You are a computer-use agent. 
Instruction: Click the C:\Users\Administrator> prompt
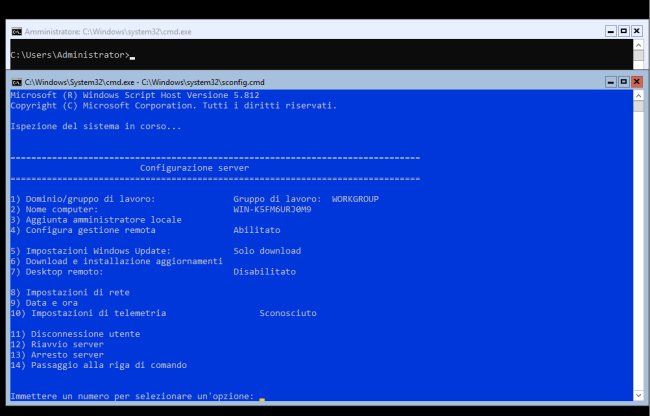70,55
